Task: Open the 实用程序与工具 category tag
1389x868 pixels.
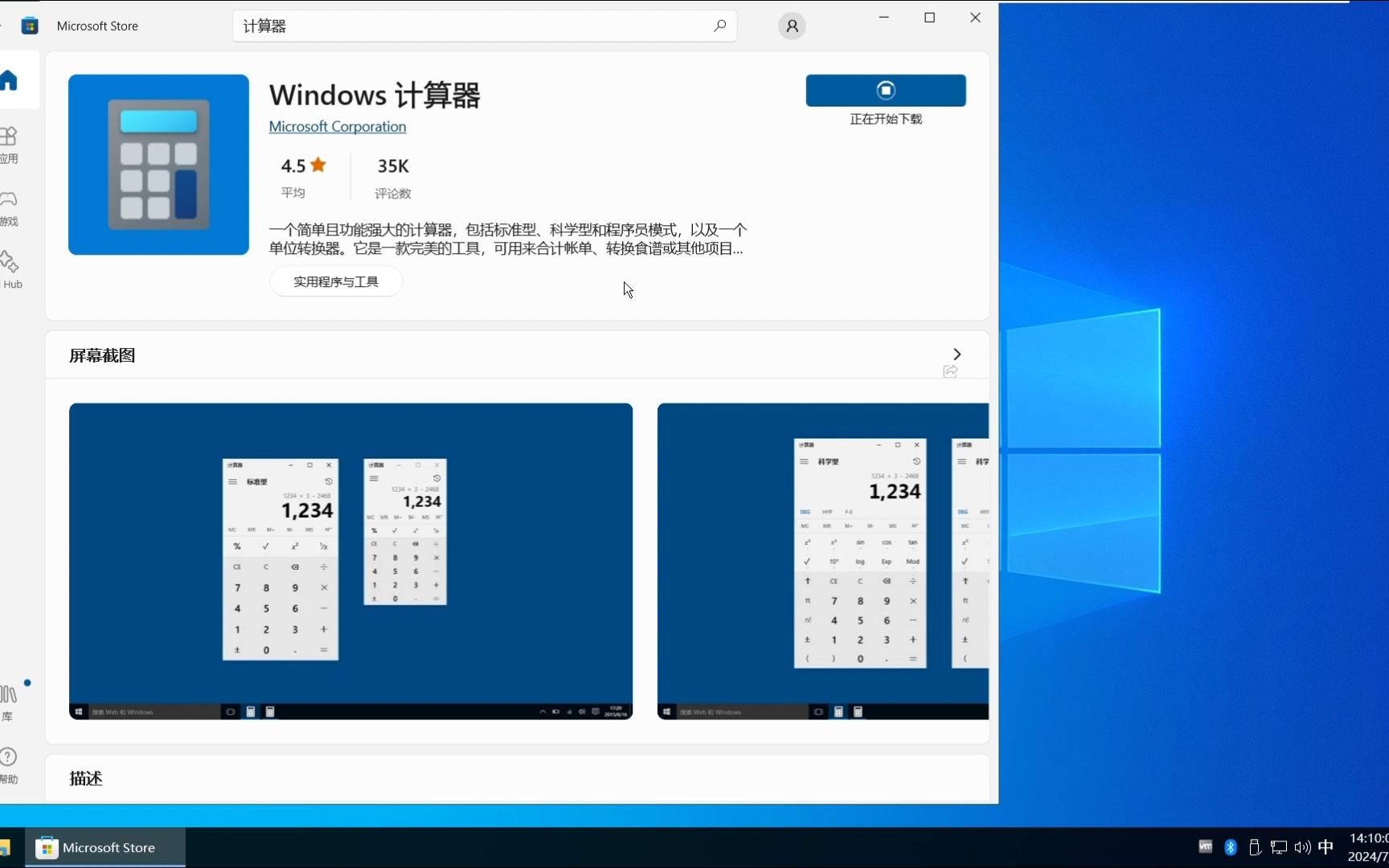Action: tap(336, 281)
